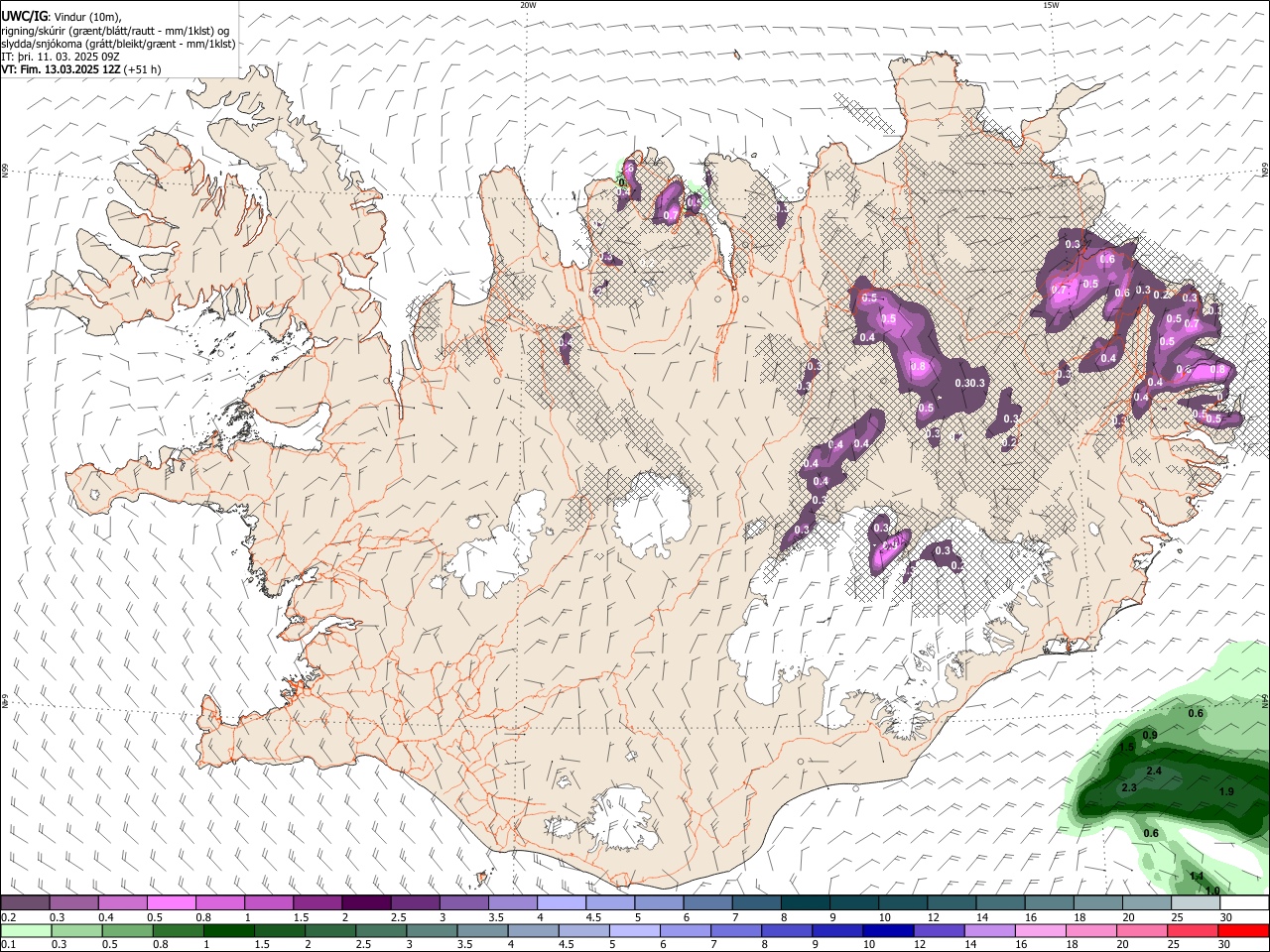Click the light pink 16–18 swatch in lower legend
The width and height of the screenshot is (1270, 952).
coord(1040,931)
